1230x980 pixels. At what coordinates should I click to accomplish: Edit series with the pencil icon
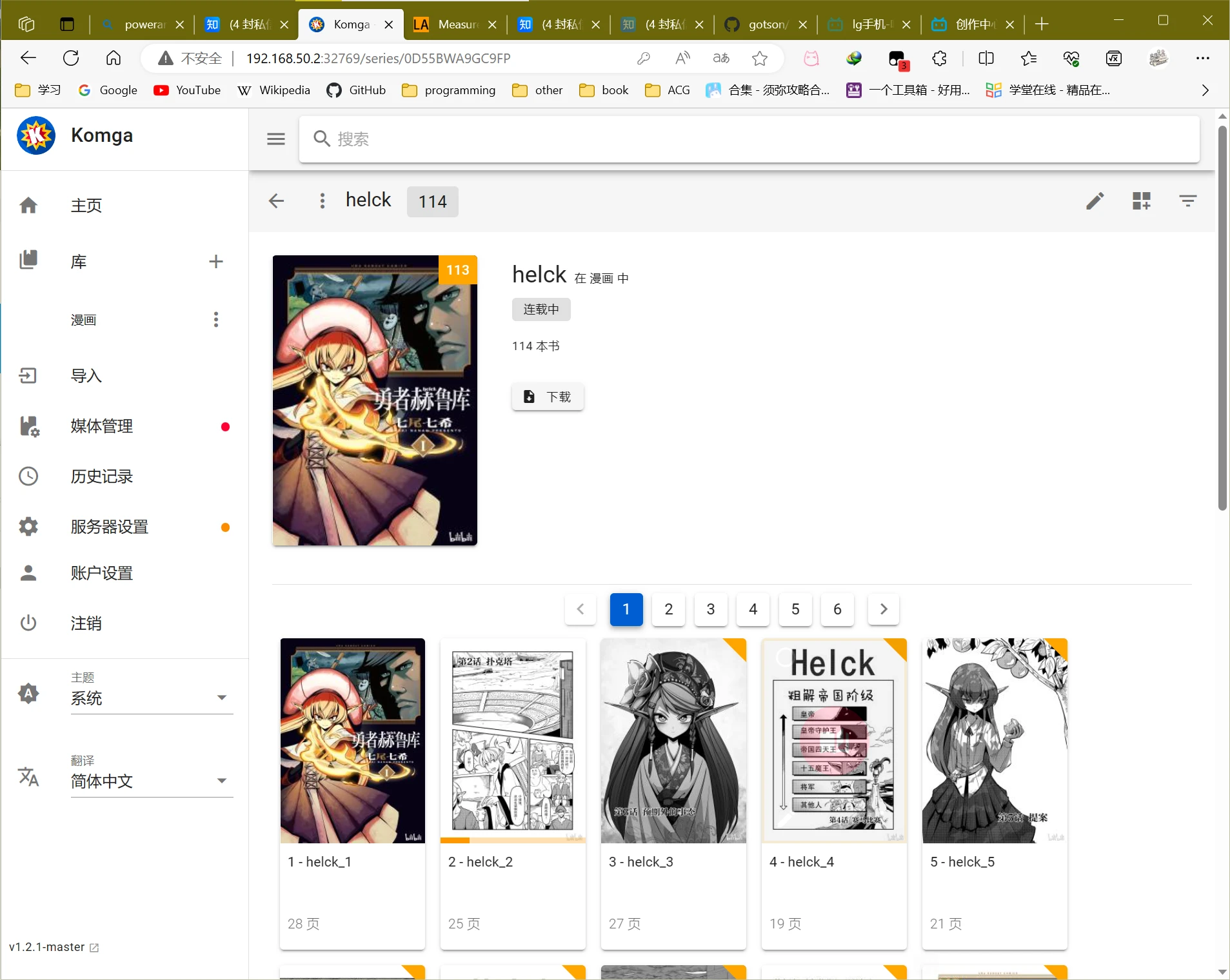(1095, 201)
